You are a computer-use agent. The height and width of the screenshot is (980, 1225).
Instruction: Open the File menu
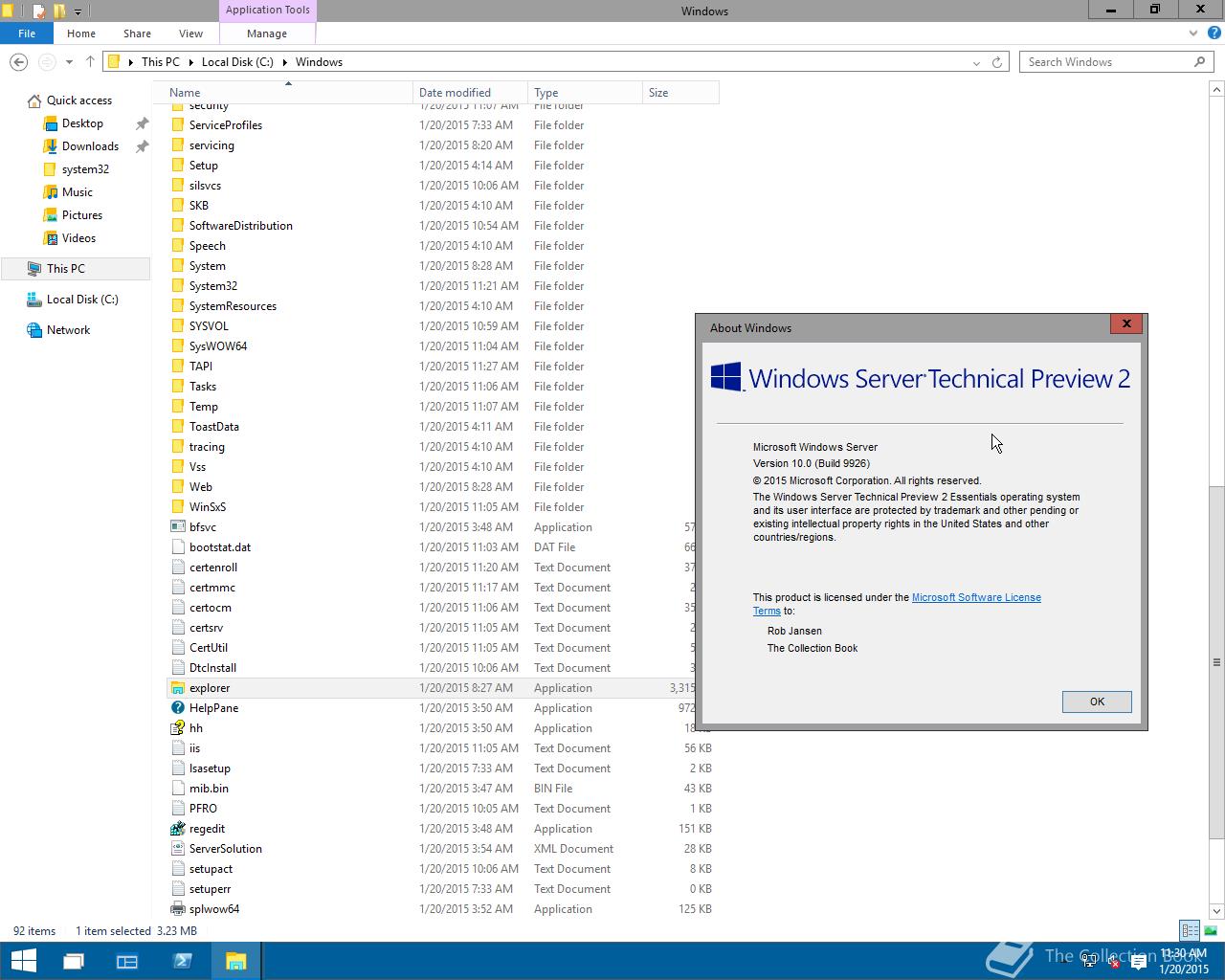[x=27, y=33]
